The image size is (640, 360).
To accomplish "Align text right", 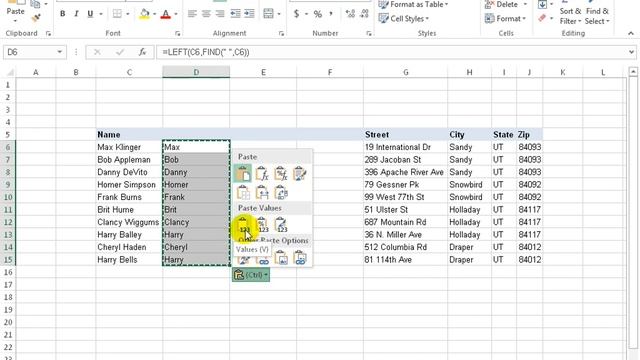I will tap(220, 14).
